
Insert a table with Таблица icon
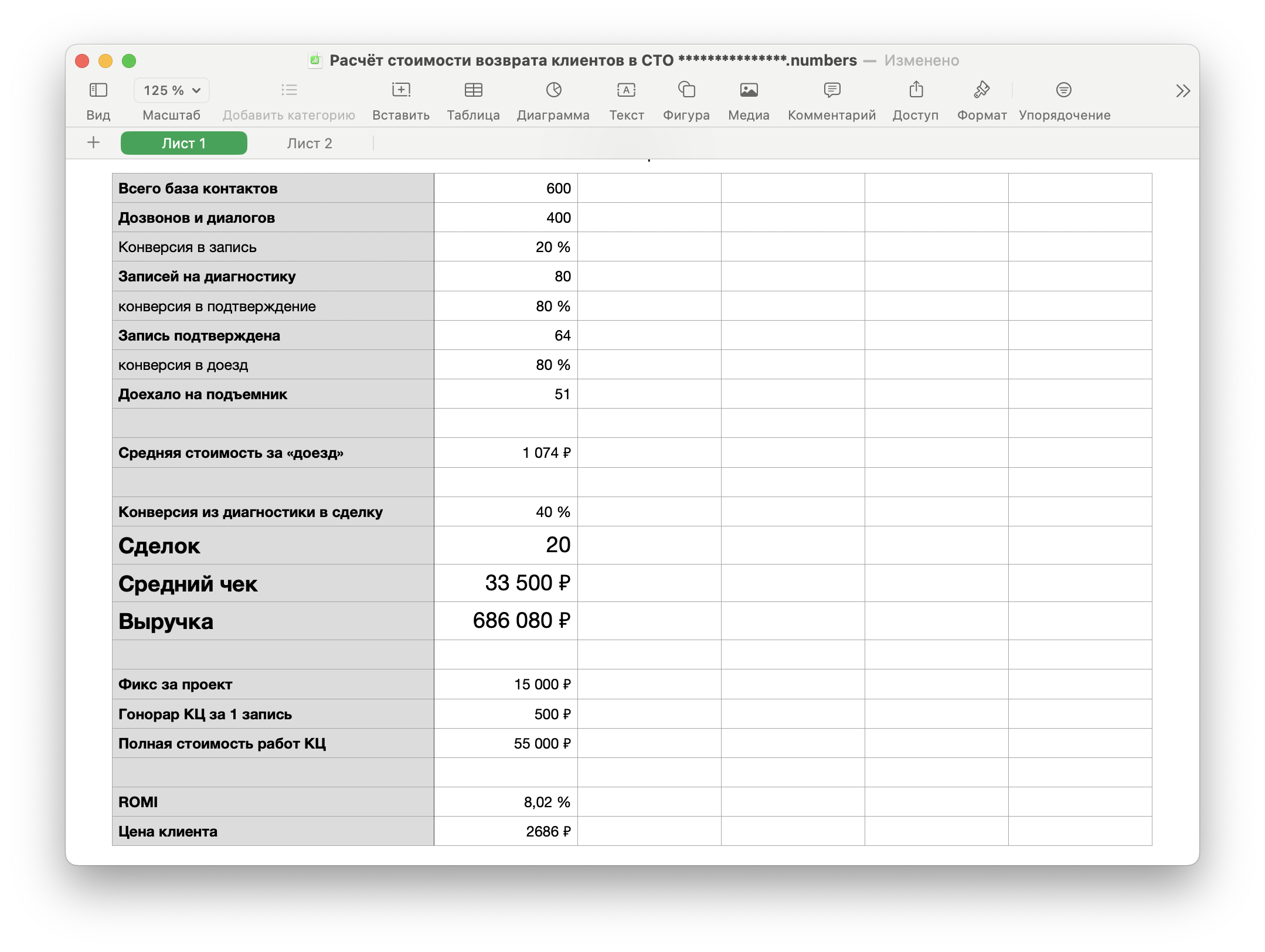click(473, 90)
